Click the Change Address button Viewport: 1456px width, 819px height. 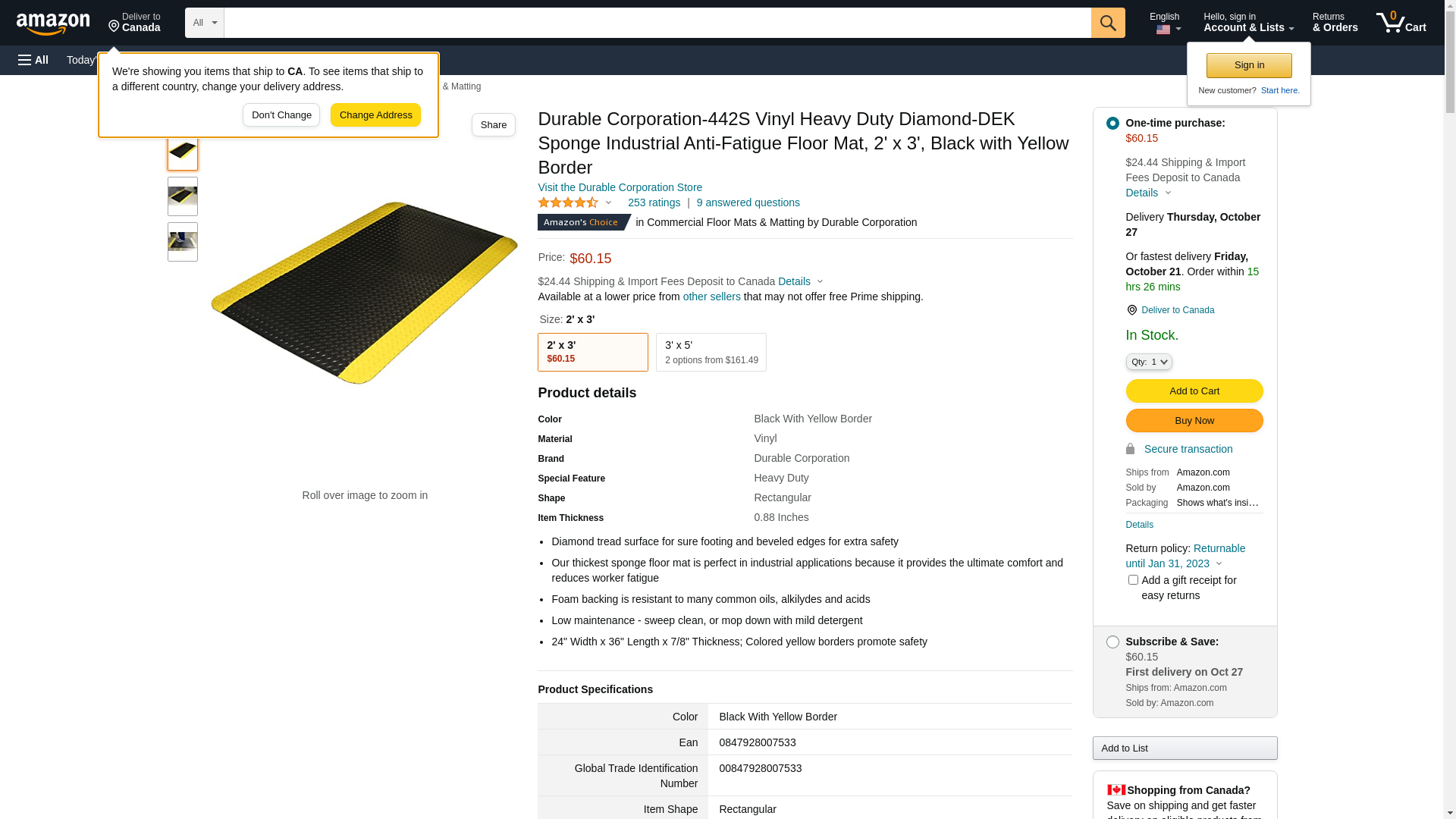[x=375, y=115]
